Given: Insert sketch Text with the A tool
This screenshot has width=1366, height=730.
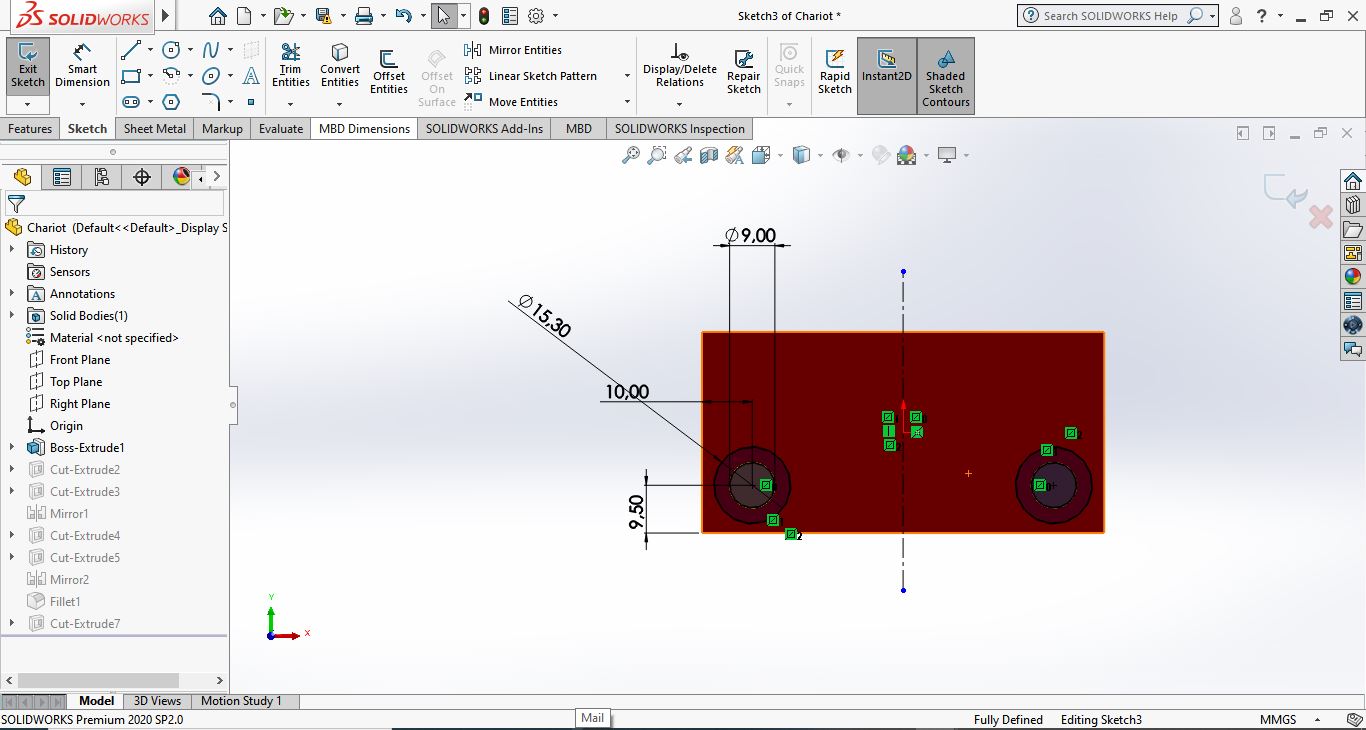Looking at the screenshot, I should pyautogui.click(x=251, y=76).
